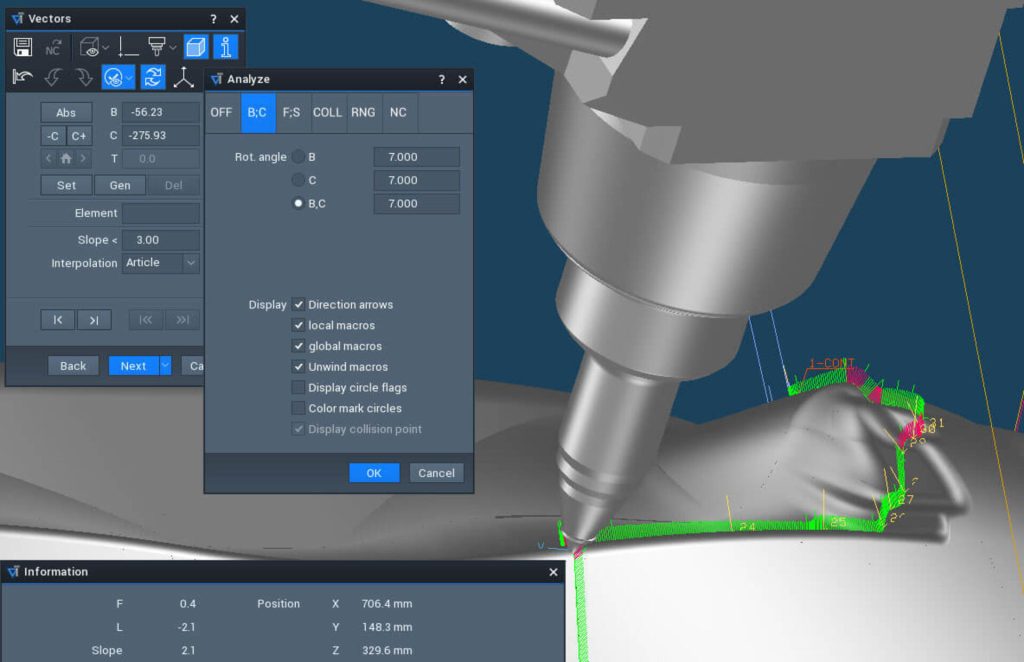Viewport: 1024px width, 662px height.
Task: Expand the dropdown arrow beside Next
Action: click(165, 366)
